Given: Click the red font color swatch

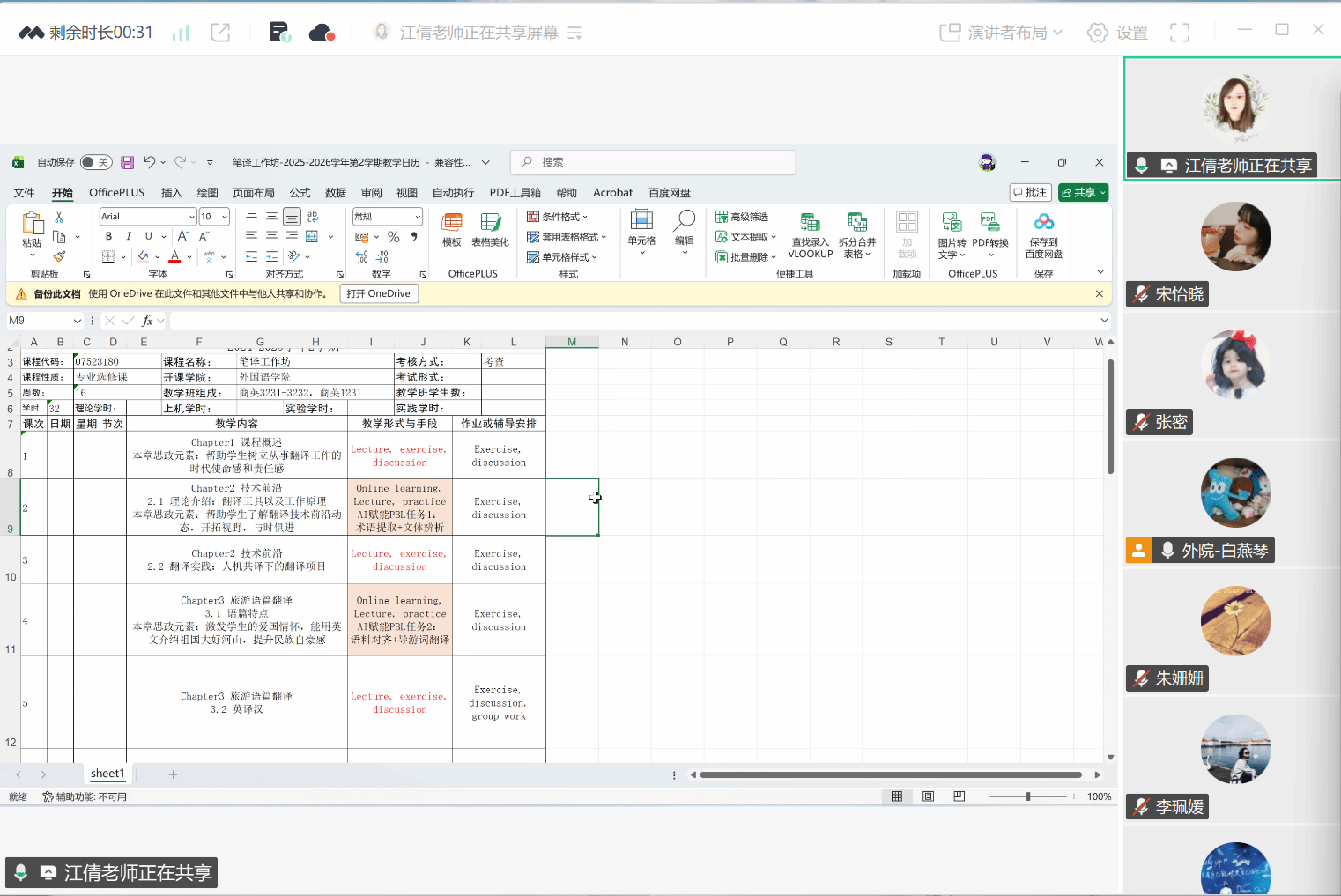Looking at the screenshot, I should pyautogui.click(x=174, y=257).
